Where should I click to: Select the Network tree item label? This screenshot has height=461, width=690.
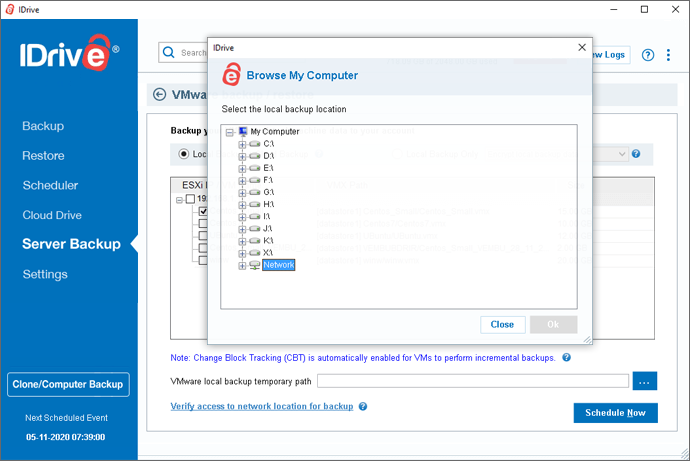[279, 265]
